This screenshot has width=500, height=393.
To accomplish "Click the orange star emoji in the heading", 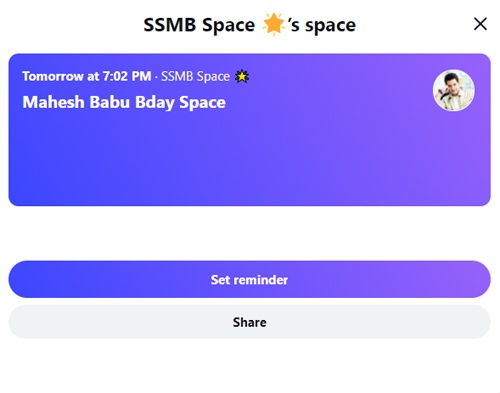I will [x=273, y=24].
